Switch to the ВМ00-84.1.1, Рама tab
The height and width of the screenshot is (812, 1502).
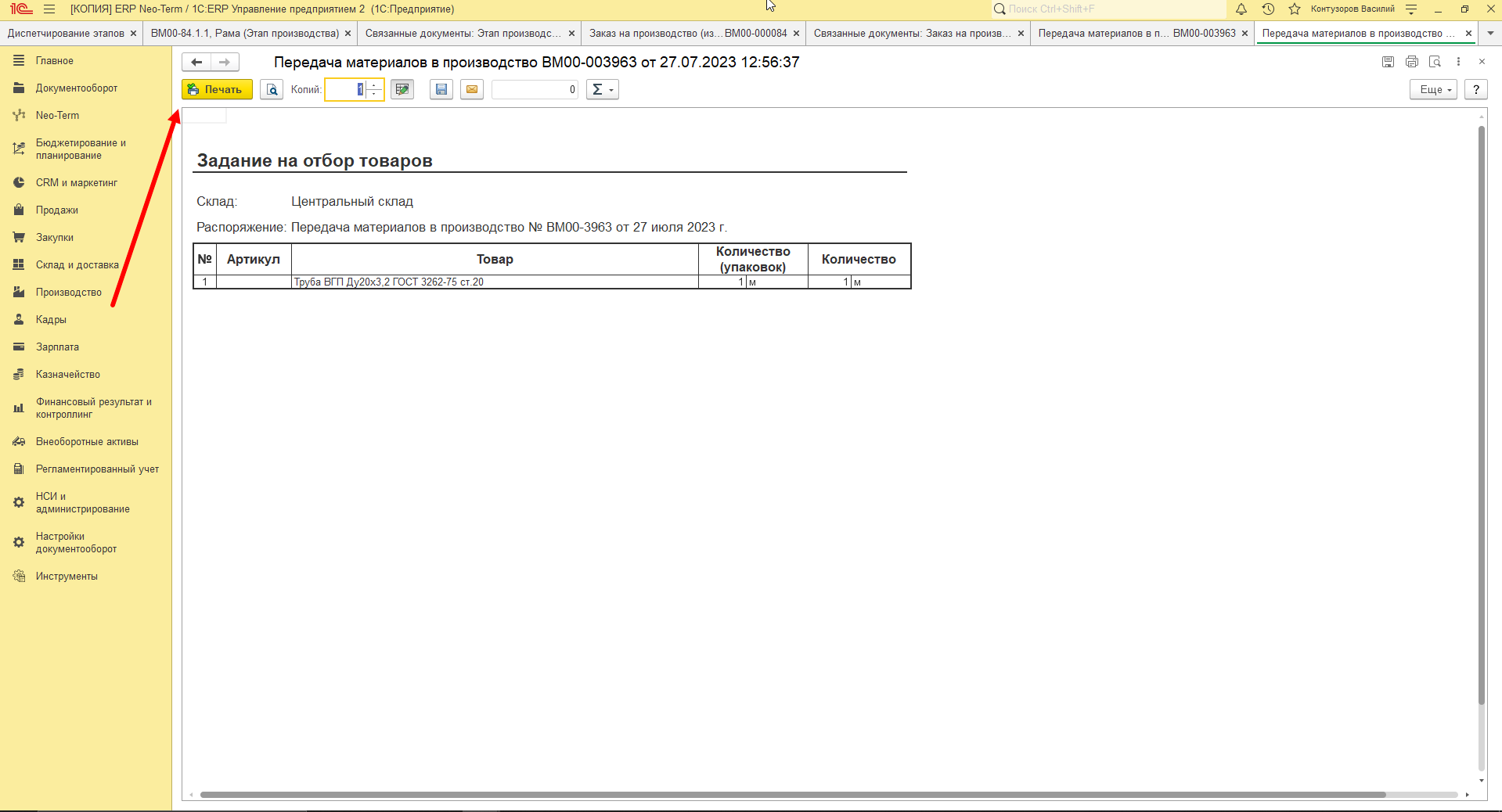click(244, 33)
